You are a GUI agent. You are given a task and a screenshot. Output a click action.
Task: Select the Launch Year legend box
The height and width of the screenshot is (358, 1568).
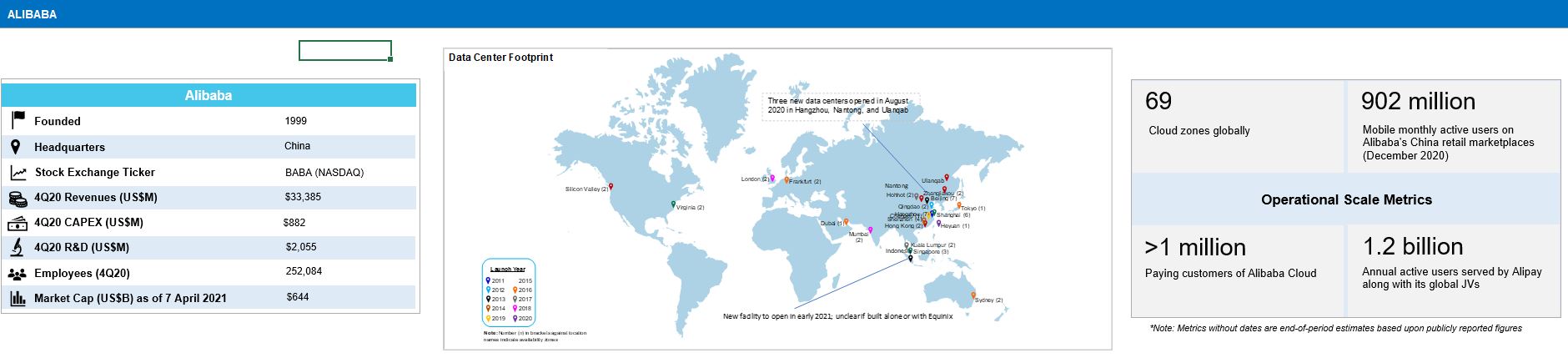509,293
